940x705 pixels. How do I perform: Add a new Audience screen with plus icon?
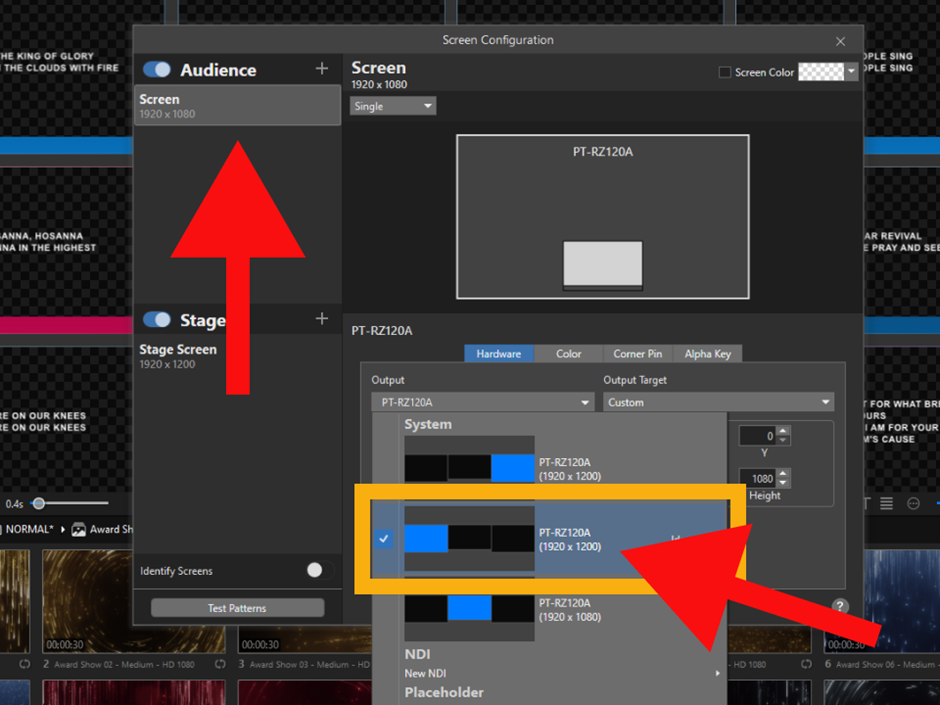pos(322,69)
